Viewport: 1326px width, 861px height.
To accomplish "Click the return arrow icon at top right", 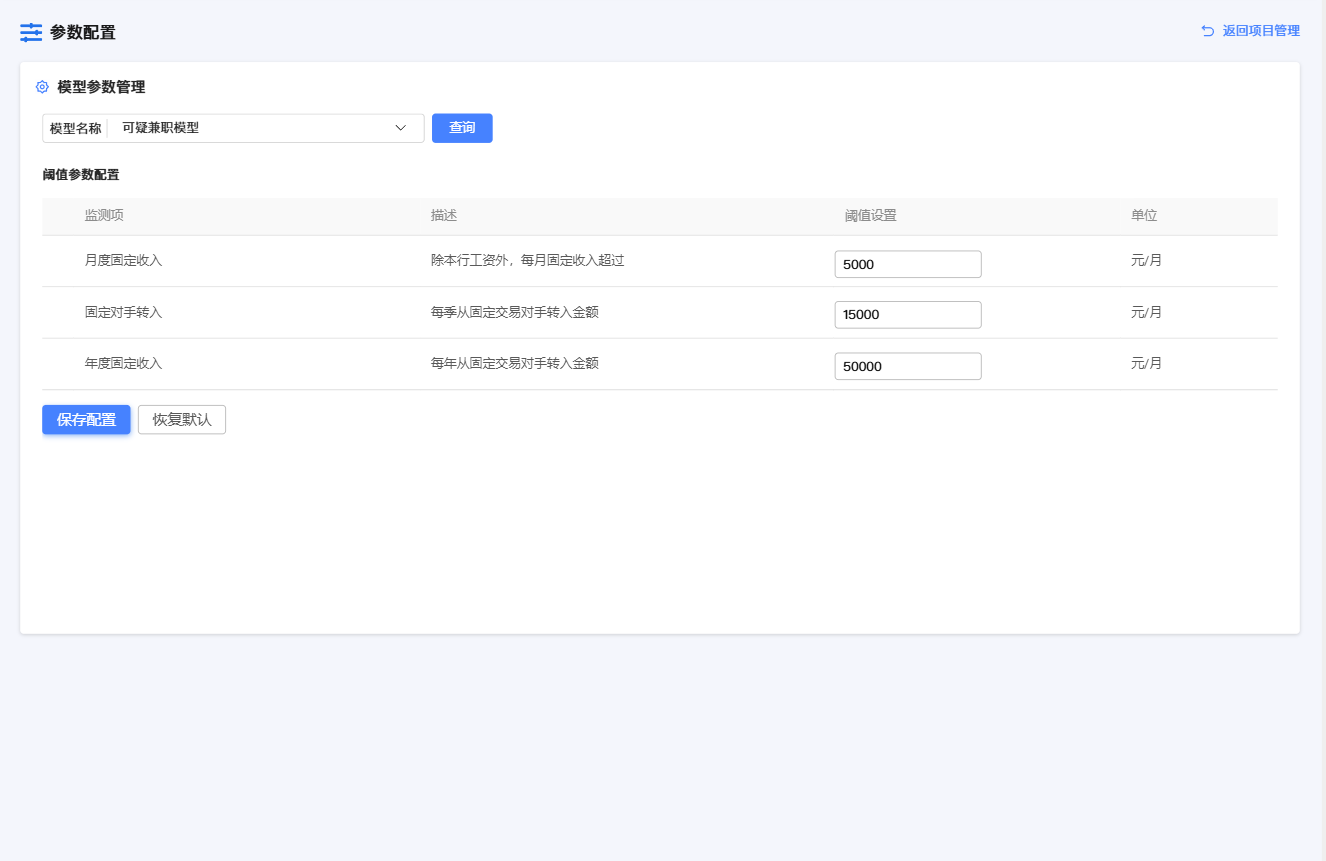I will tap(1207, 31).
